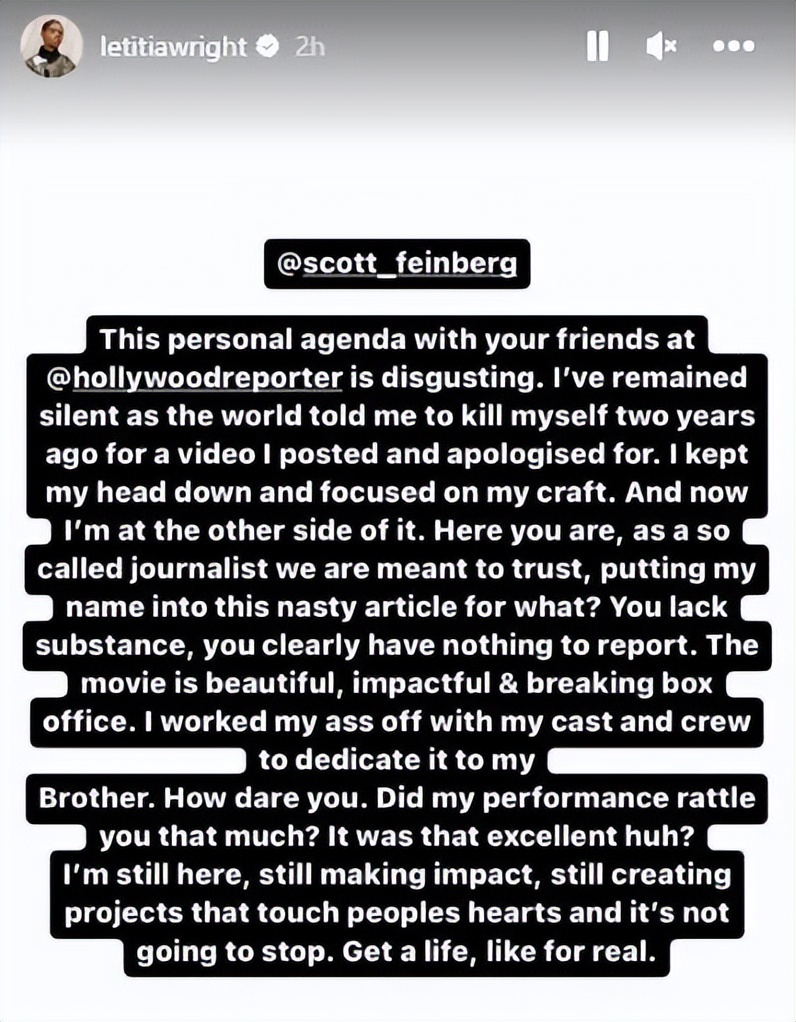Click the line starting "movie is beautiful"
The image size is (796, 1022).
397,683
